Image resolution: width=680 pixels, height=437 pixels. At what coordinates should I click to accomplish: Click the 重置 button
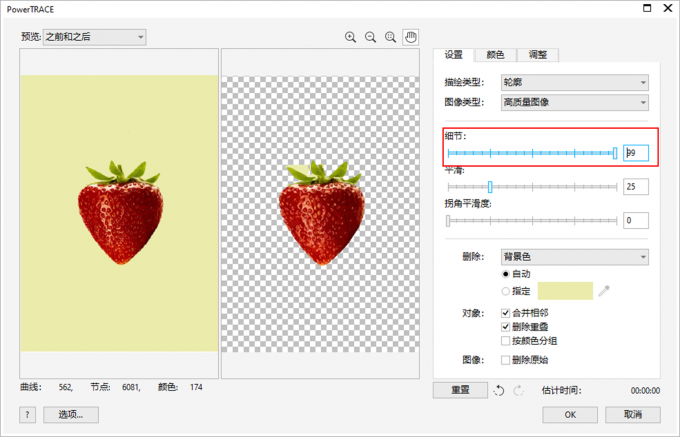[459, 391]
